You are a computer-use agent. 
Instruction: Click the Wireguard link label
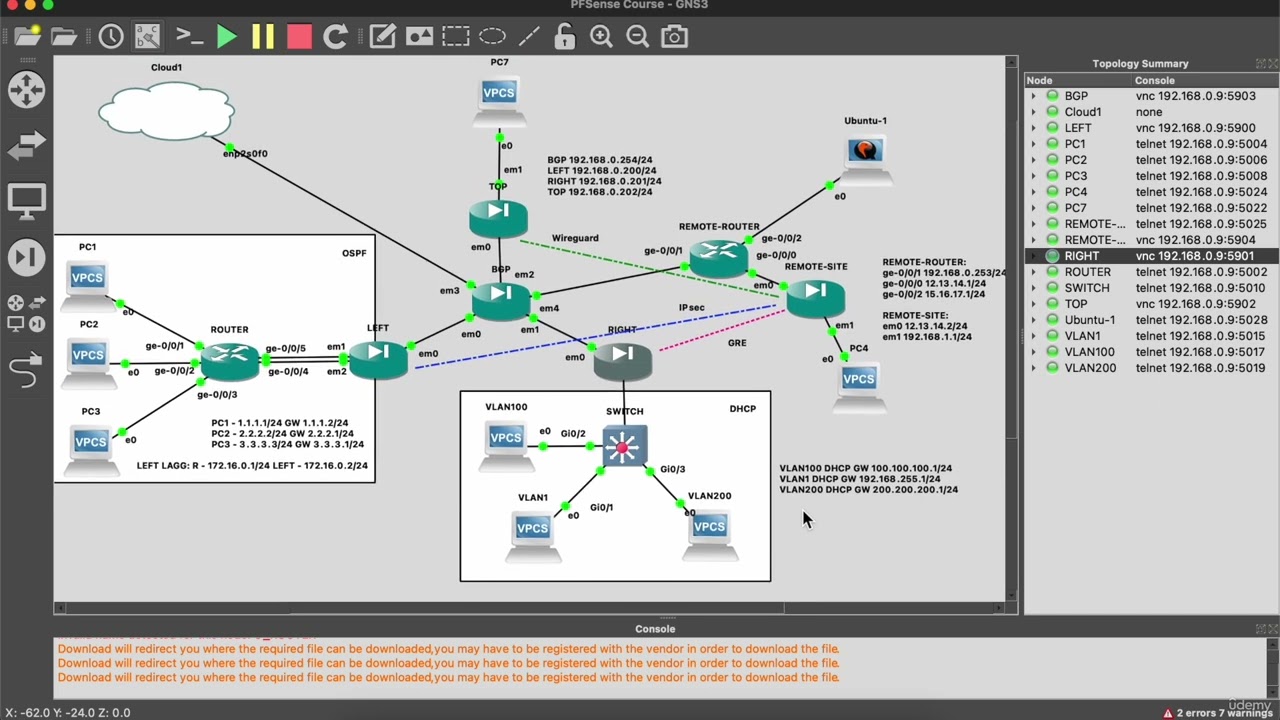575,238
